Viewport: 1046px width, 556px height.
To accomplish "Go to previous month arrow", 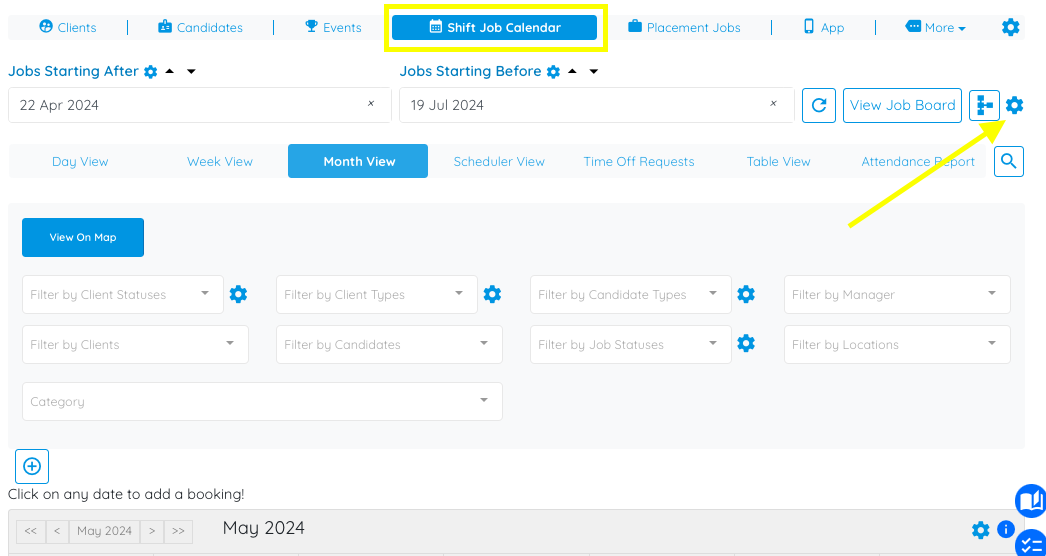I will click(57, 531).
